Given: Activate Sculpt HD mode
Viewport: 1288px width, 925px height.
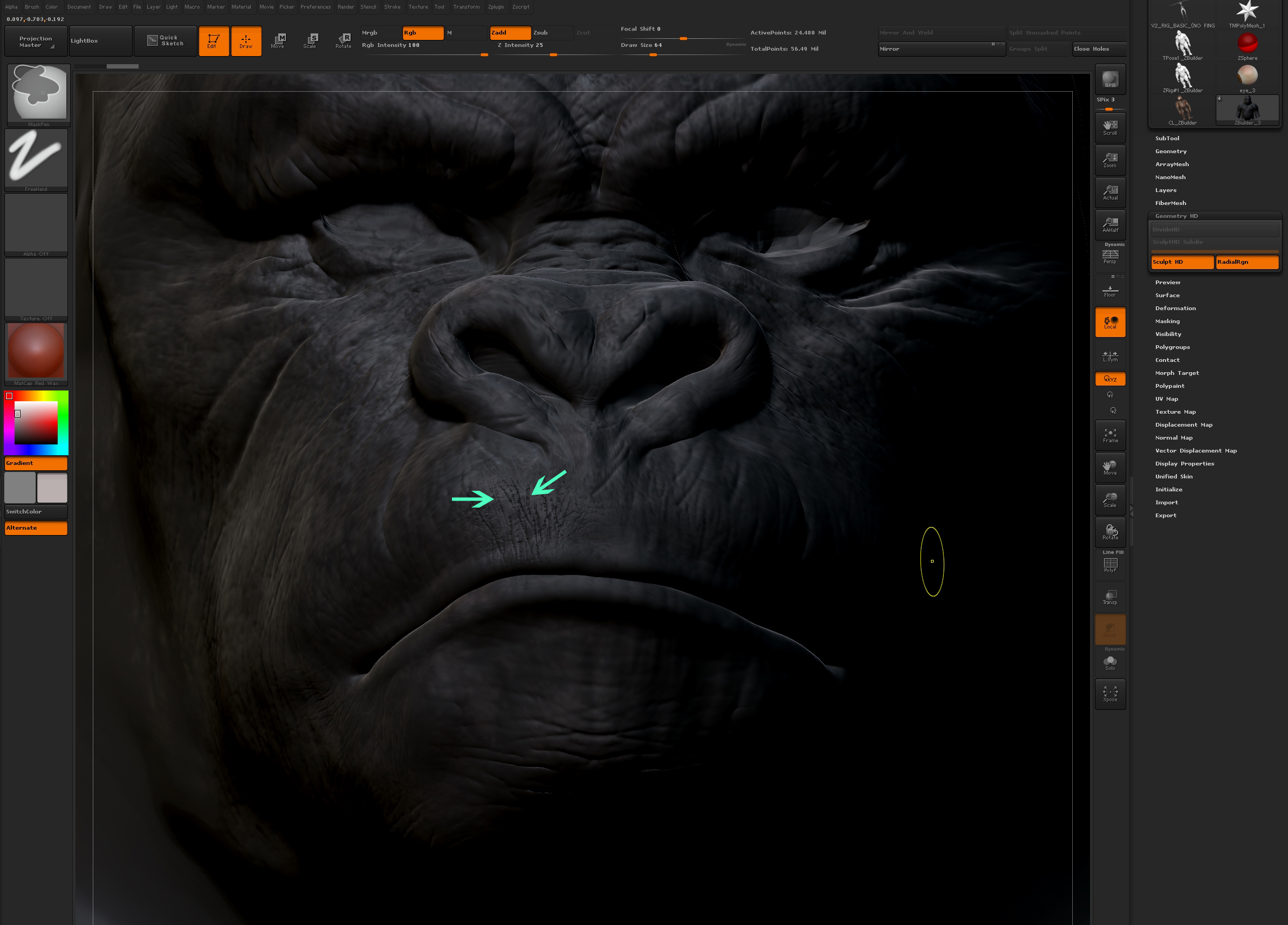Looking at the screenshot, I should [x=1182, y=262].
